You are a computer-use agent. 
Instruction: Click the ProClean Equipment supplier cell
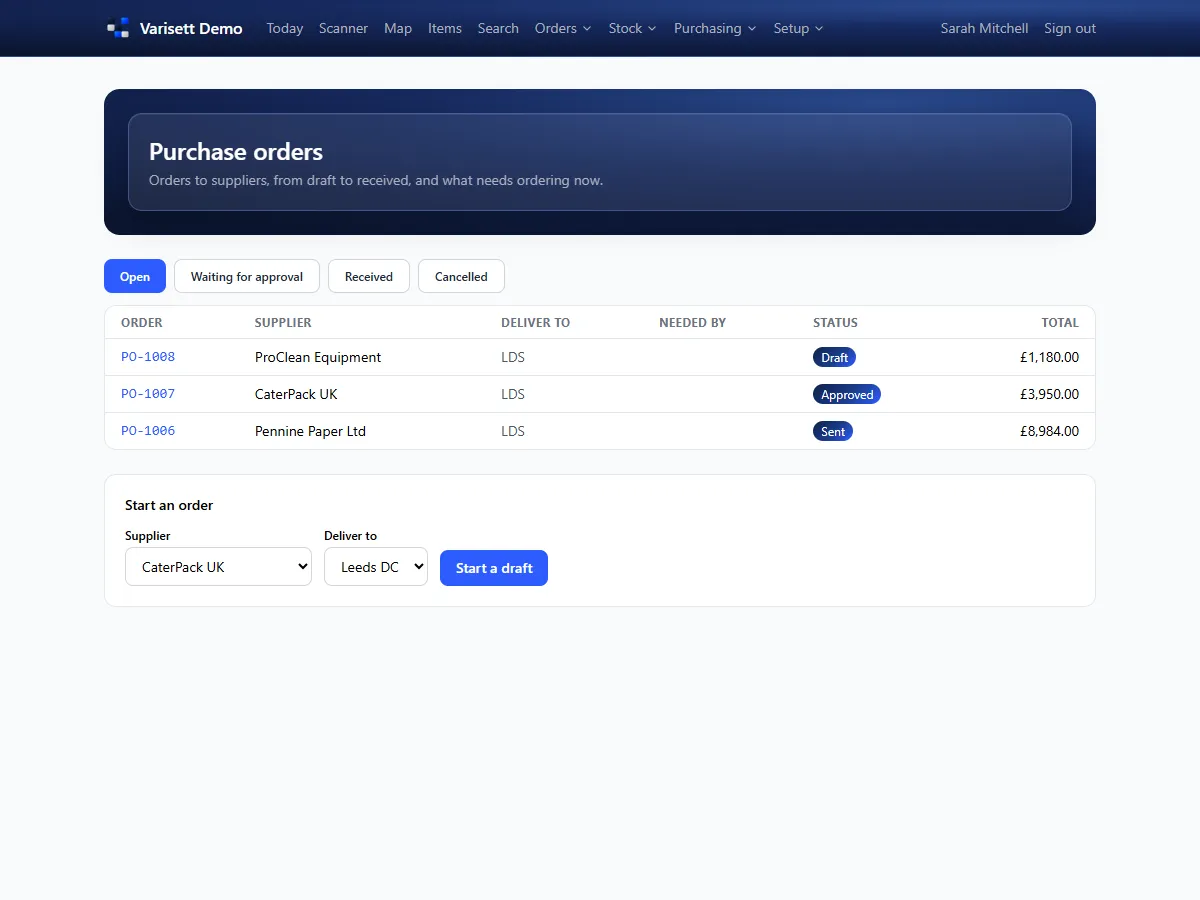pyautogui.click(x=318, y=357)
